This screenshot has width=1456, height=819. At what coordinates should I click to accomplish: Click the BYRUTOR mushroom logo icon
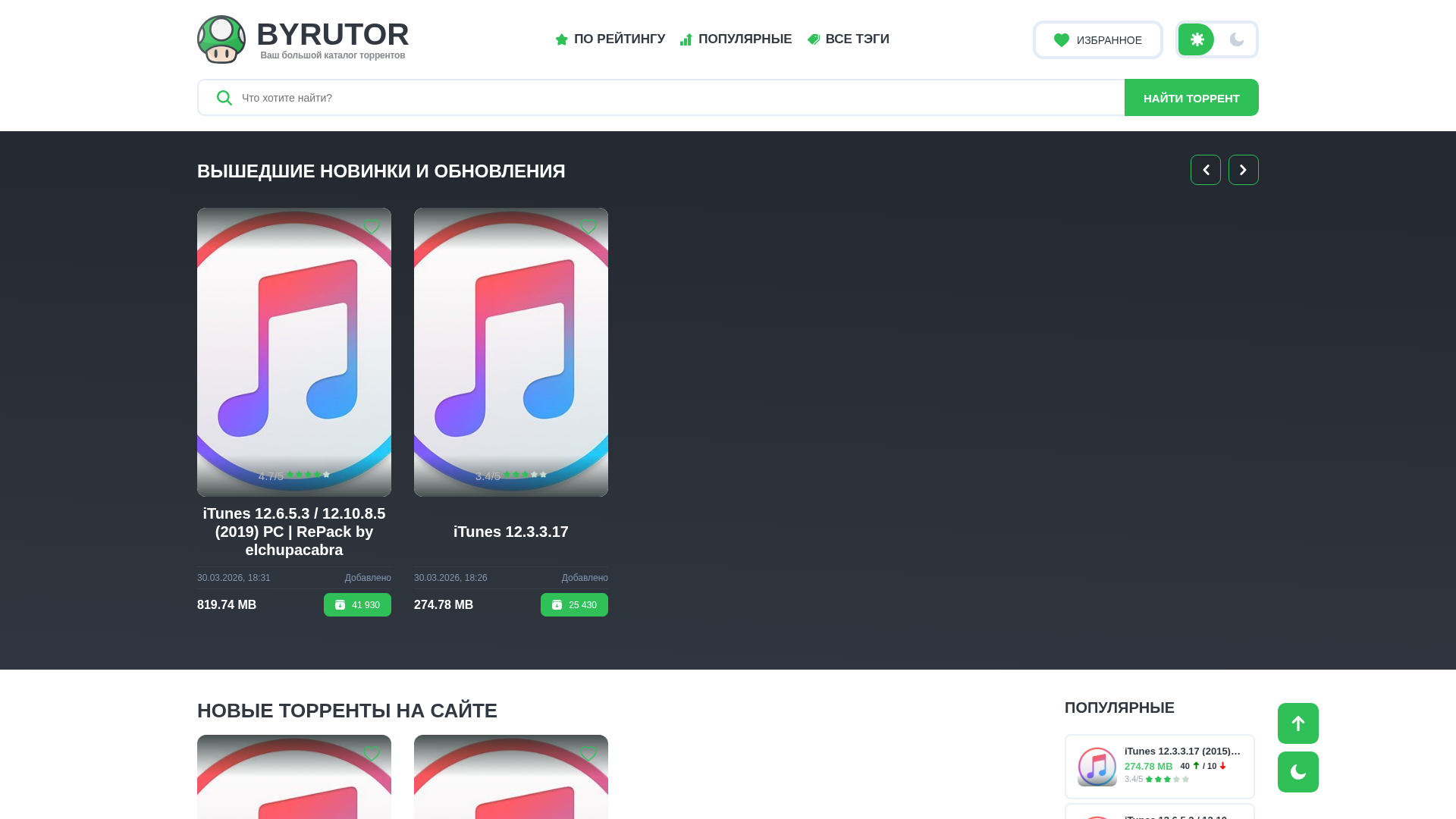(221, 39)
